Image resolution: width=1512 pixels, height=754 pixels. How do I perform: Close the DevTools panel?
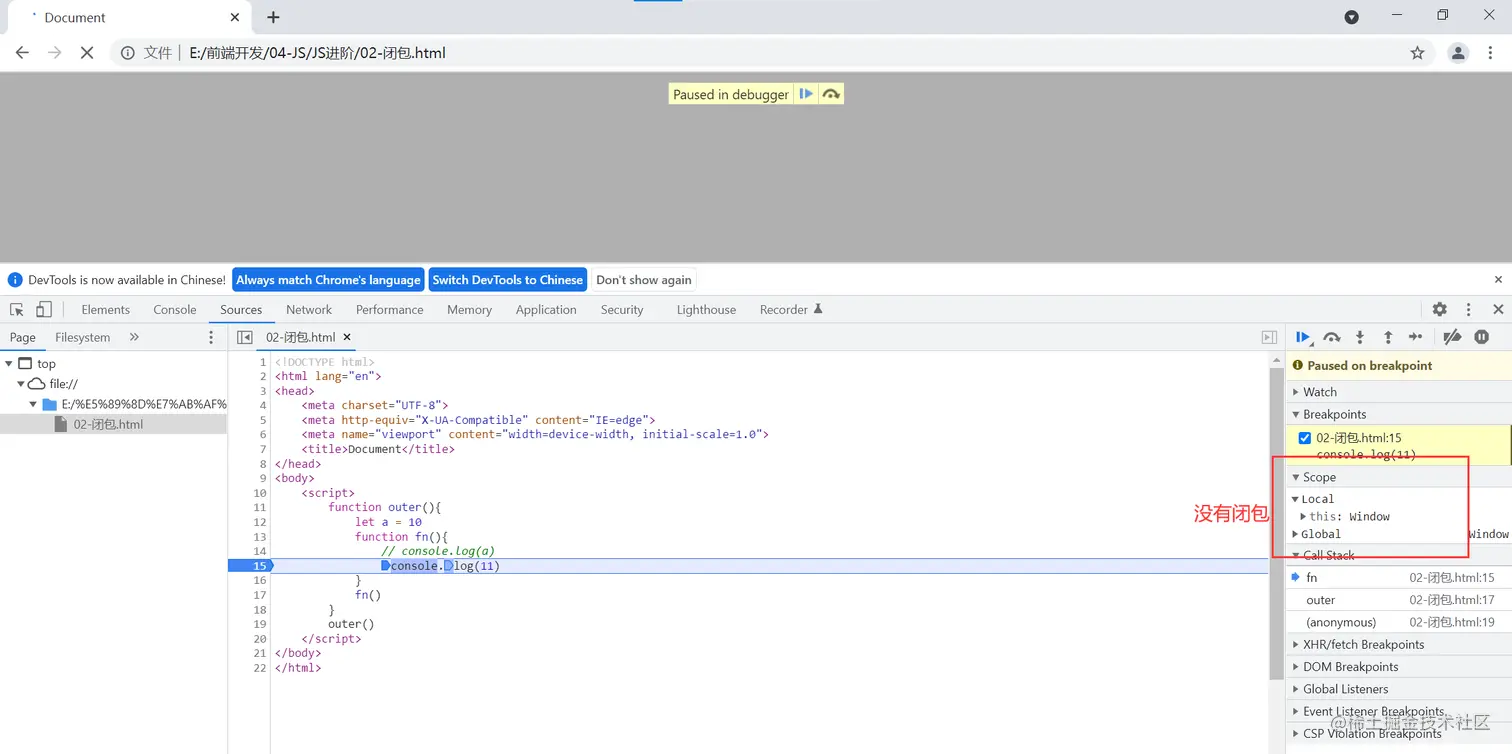1498,310
